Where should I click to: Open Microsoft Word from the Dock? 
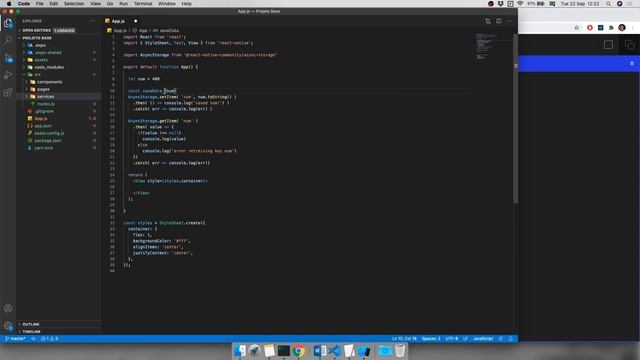[320, 351]
